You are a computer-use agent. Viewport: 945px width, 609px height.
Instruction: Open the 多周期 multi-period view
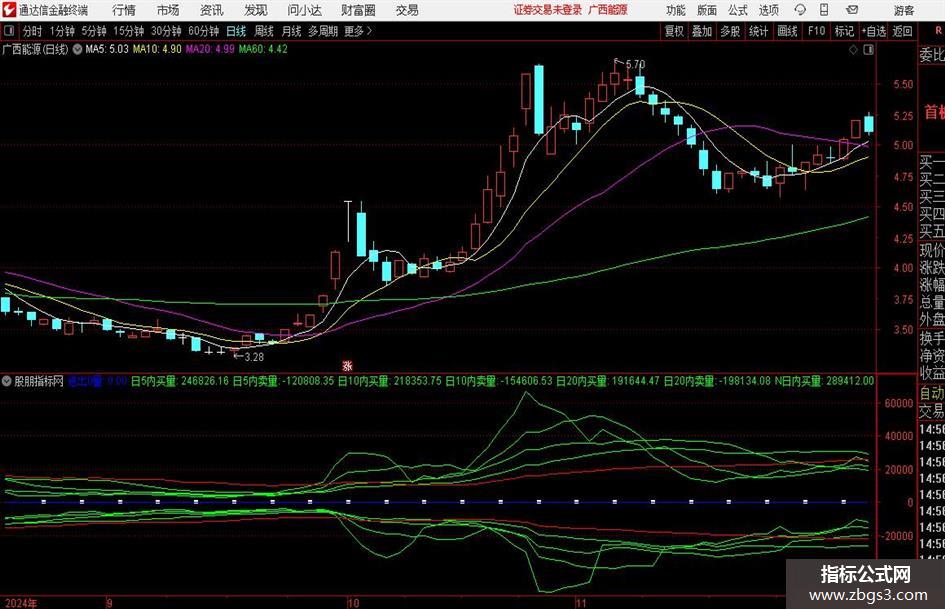tap(322, 31)
